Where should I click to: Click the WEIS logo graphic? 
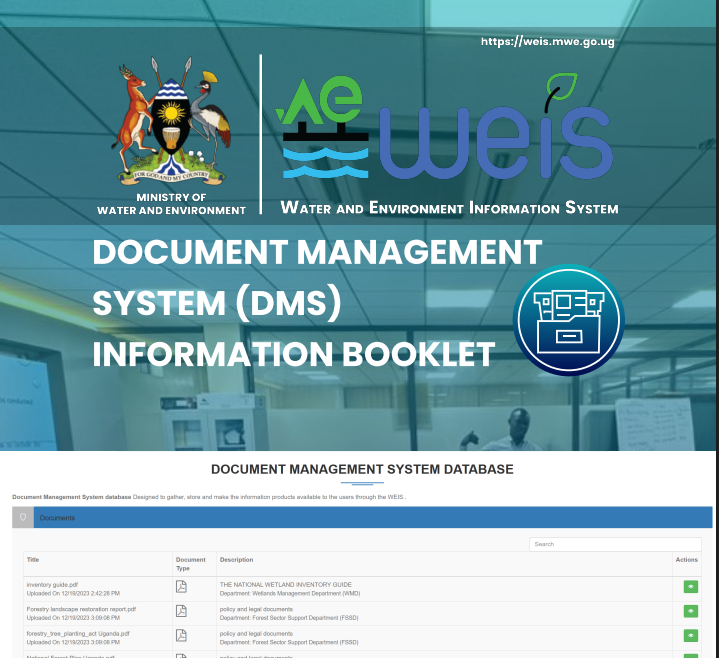444,126
